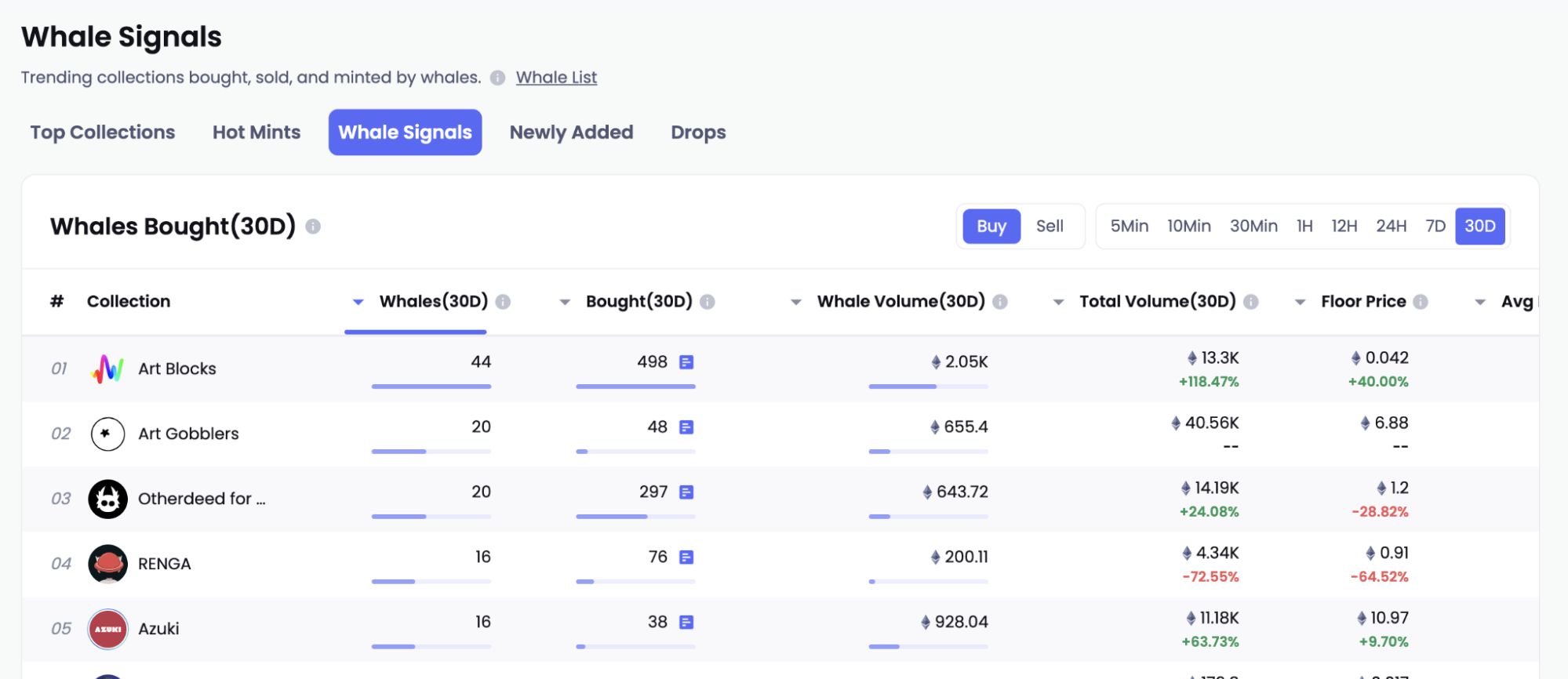Open the Top Collections tab

point(103,133)
